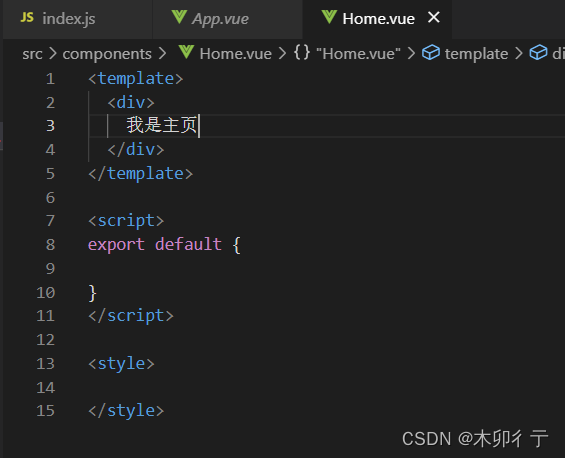The height and width of the screenshot is (458, 565).
Task: Click the JS file icon on index.js tab
Action: point(27,17)
